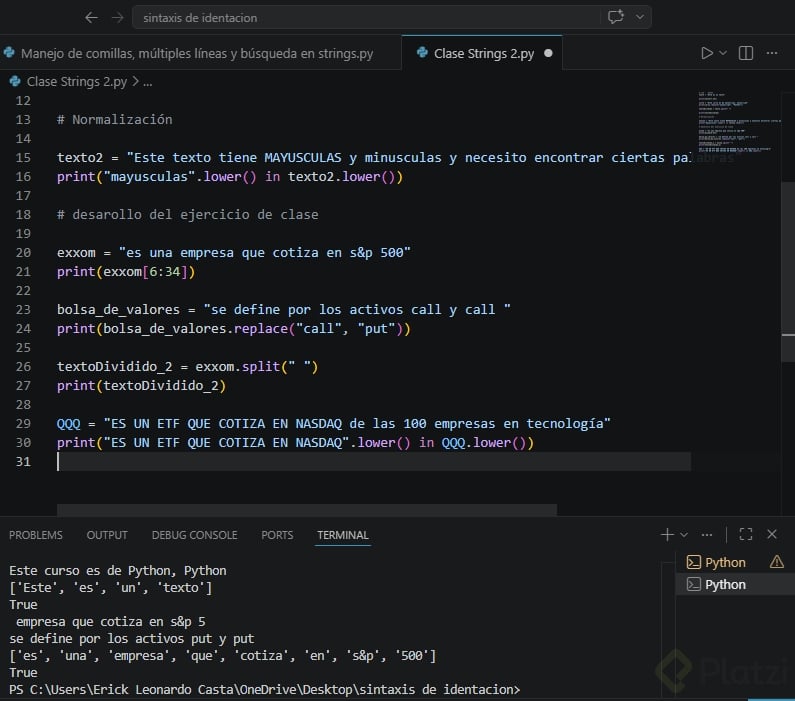Click the Run Python File play icon
Viewport: 795px width, 701px height.
(707, 53)
